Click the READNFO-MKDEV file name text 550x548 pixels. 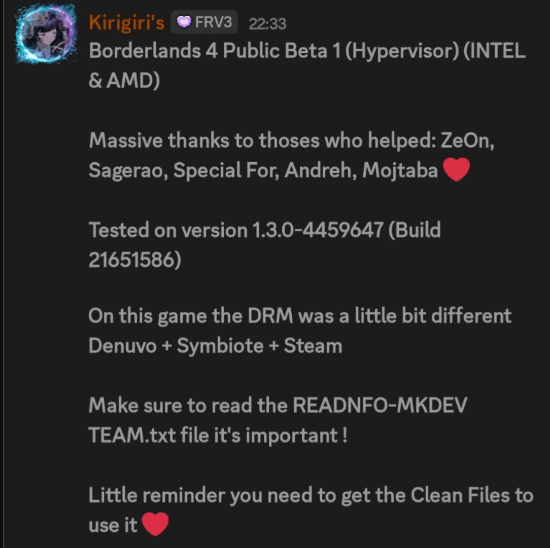[x=380, y=406]
